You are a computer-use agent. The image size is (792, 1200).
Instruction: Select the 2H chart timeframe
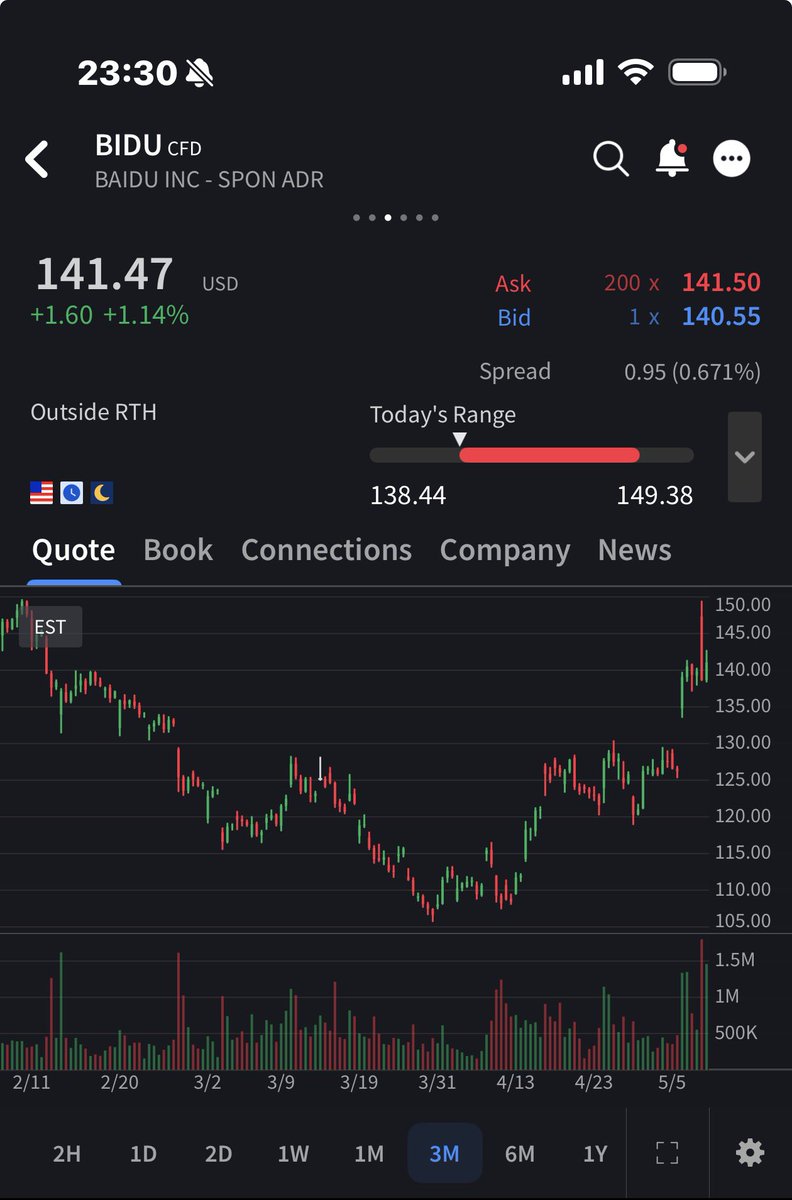tap(67, 1154)
